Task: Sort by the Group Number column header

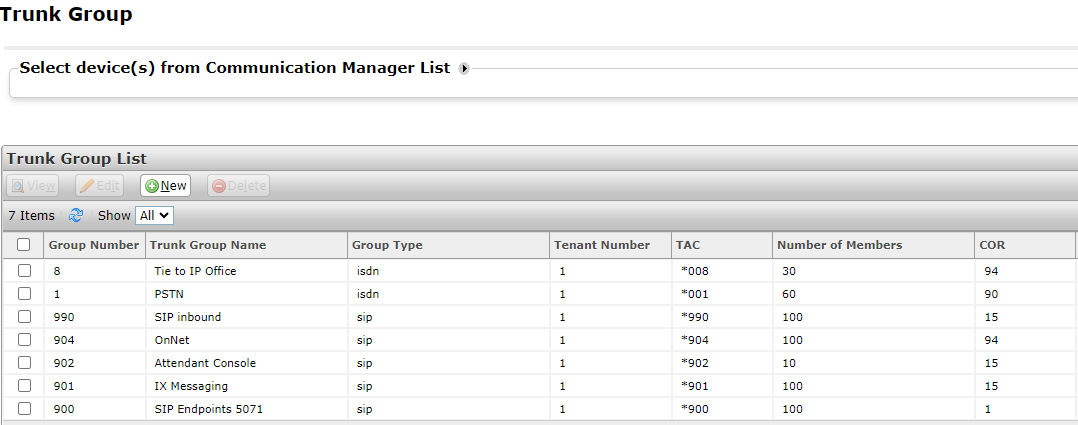Action: click(93, 245)
